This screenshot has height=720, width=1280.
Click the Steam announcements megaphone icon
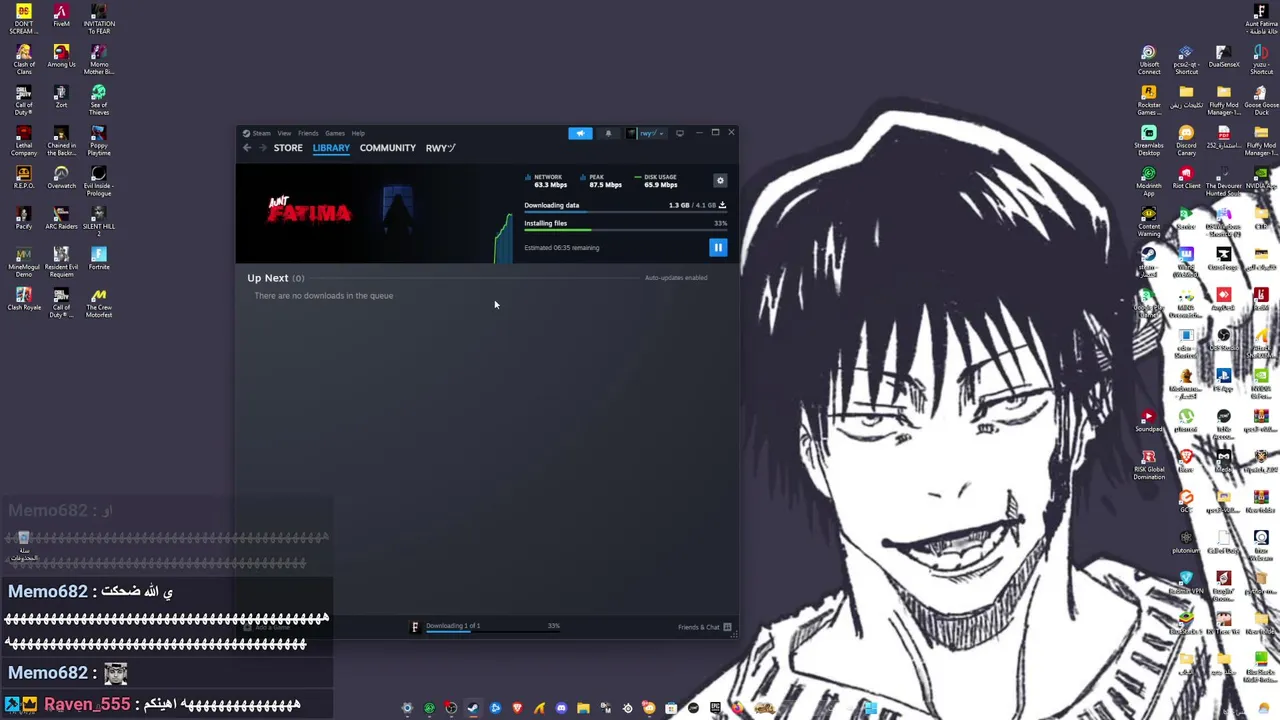[x=580, y=133]
